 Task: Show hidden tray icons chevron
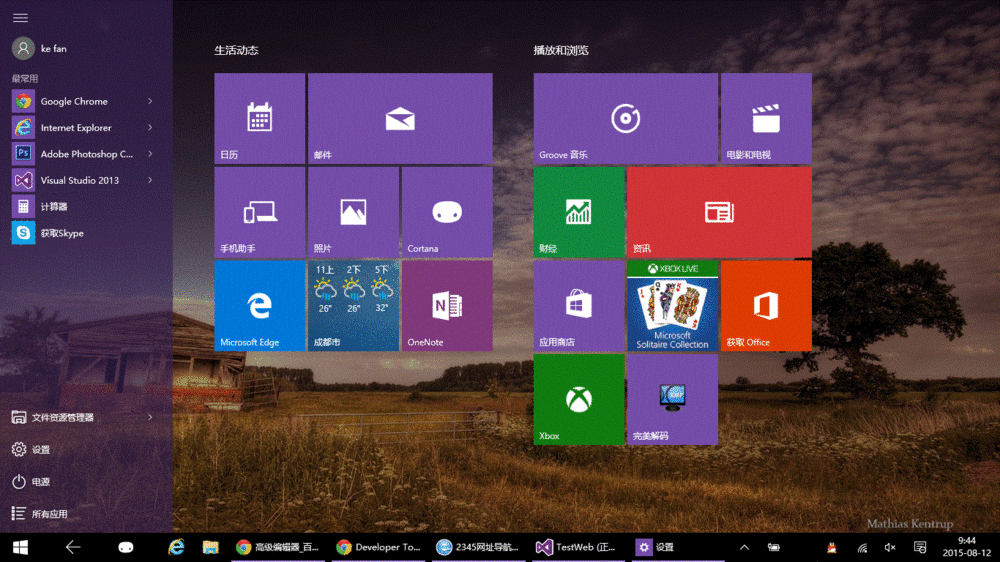(x=744, y=547)
